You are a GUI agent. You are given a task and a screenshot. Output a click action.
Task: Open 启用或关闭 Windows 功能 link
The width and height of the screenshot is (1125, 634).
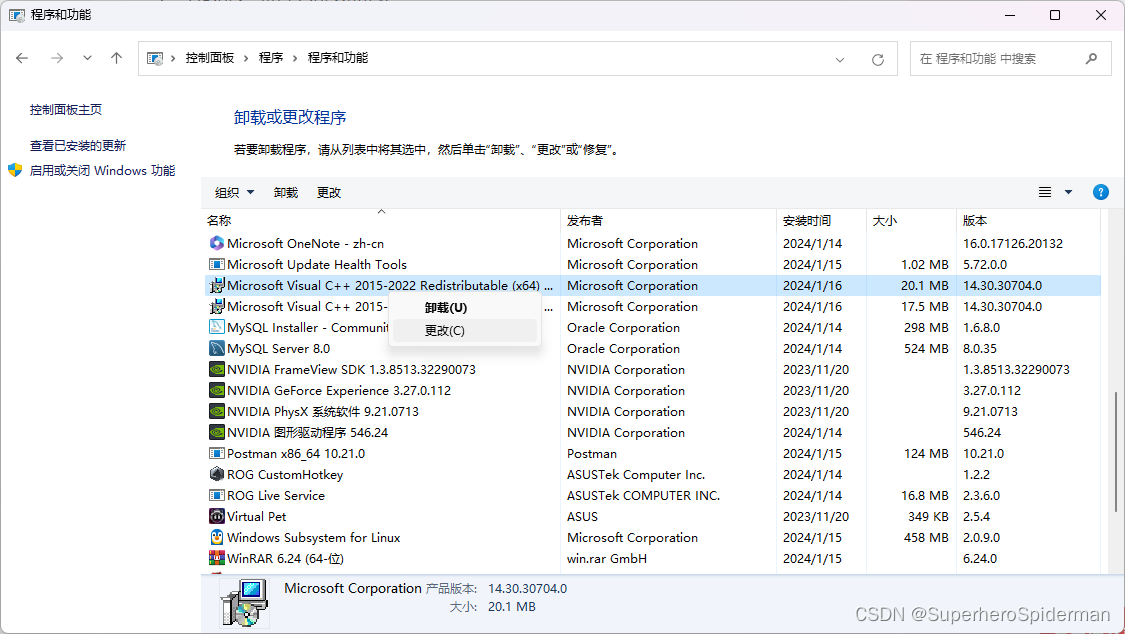click(x=103, y=171)
